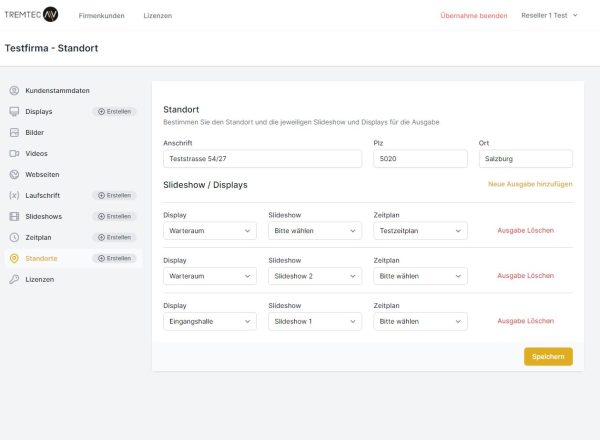Click the Kundenstammdaten sidebar icon
This screenshot has height=440, width=600.
14,91
